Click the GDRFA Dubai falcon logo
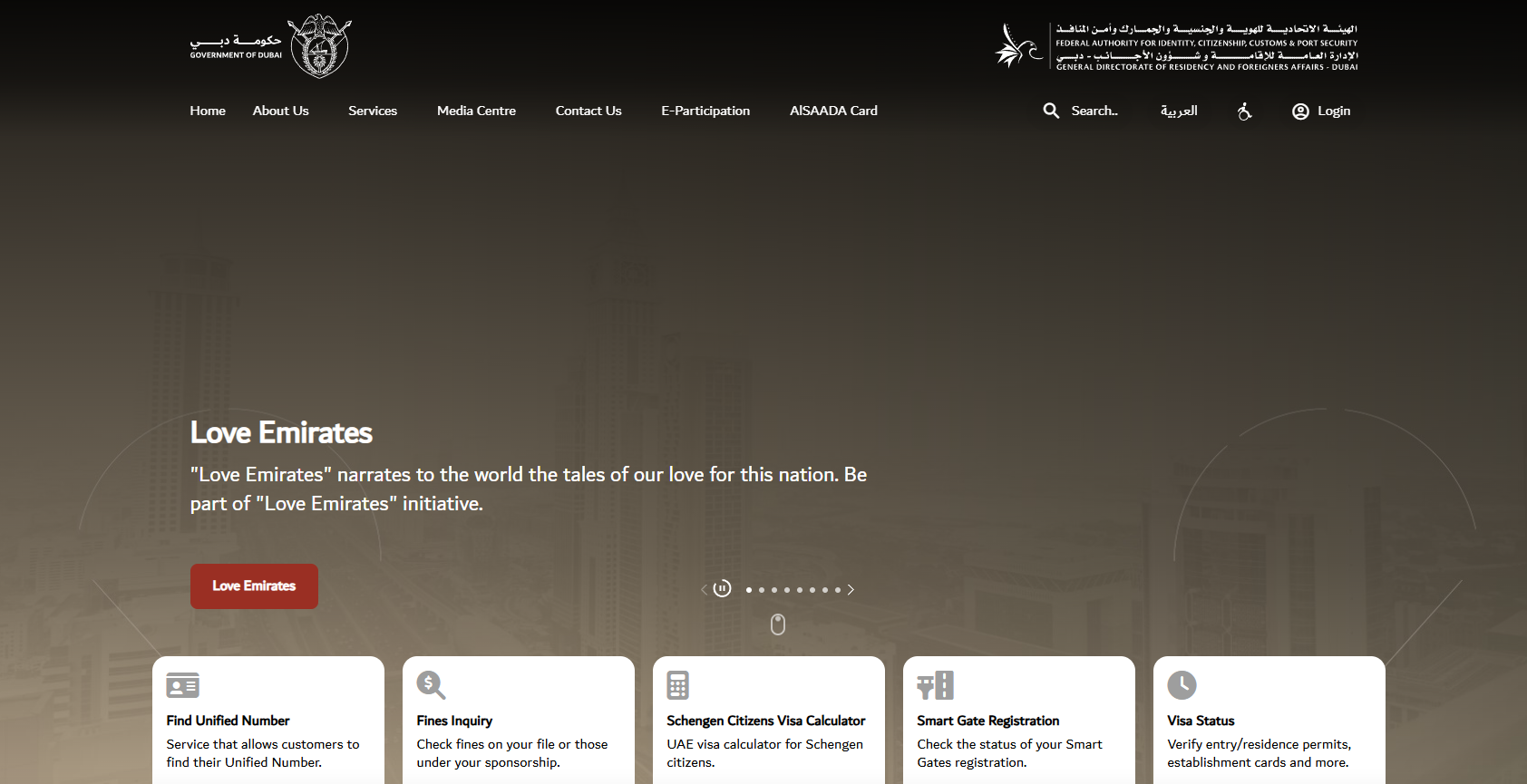The height and width of the screenshot is (784, 1527). (x=1019, y=46)
